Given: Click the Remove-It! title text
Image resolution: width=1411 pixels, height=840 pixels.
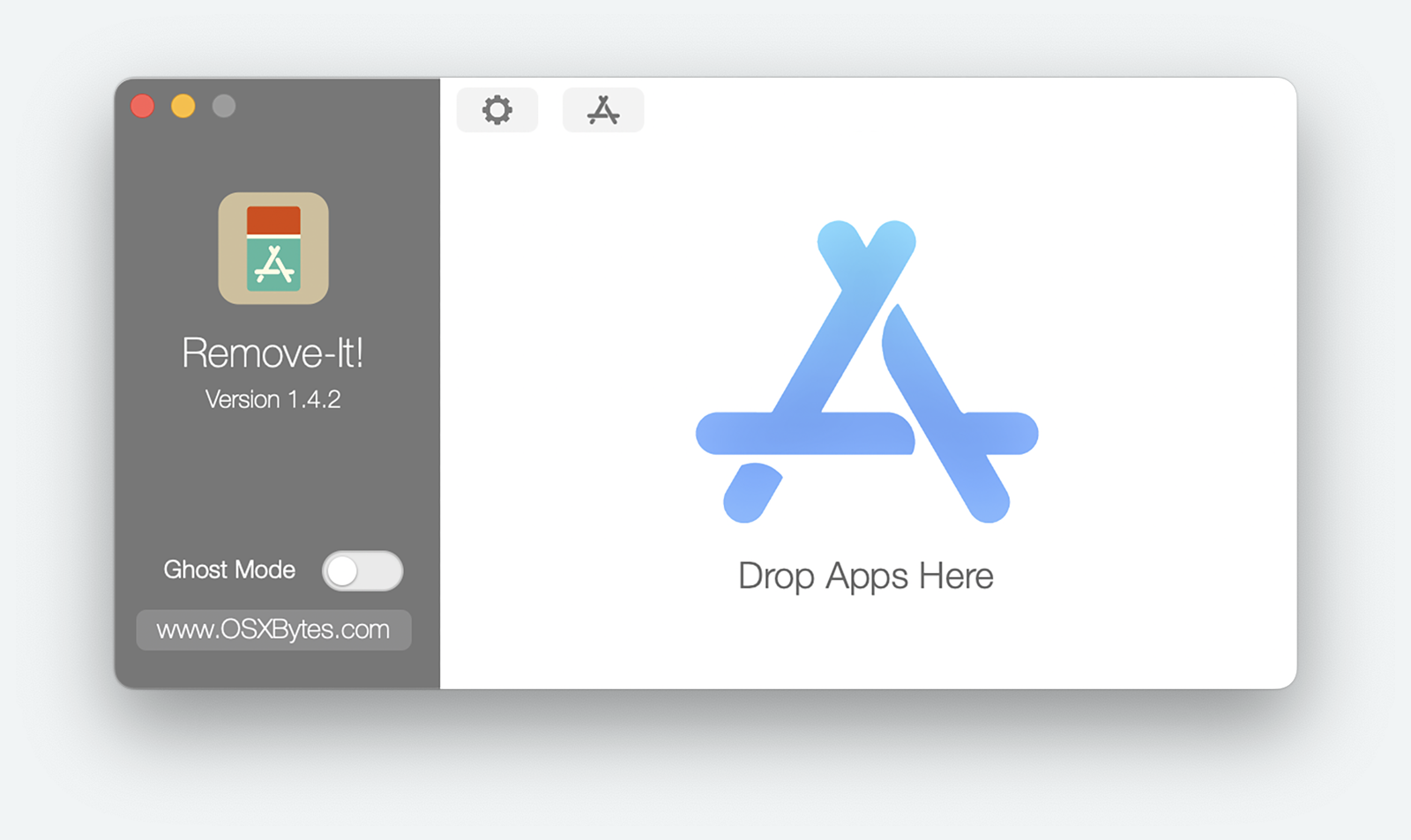Looking at the screenshot, I should click(272, 353).
